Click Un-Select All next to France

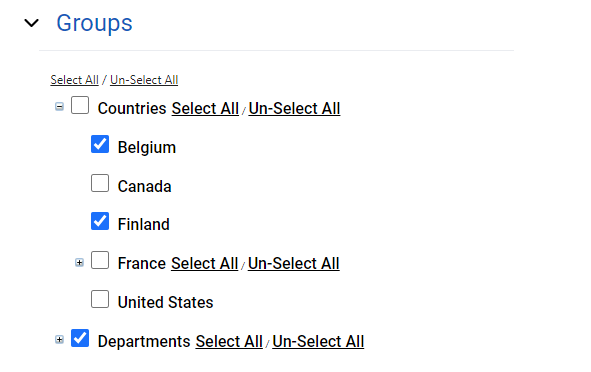294,263
